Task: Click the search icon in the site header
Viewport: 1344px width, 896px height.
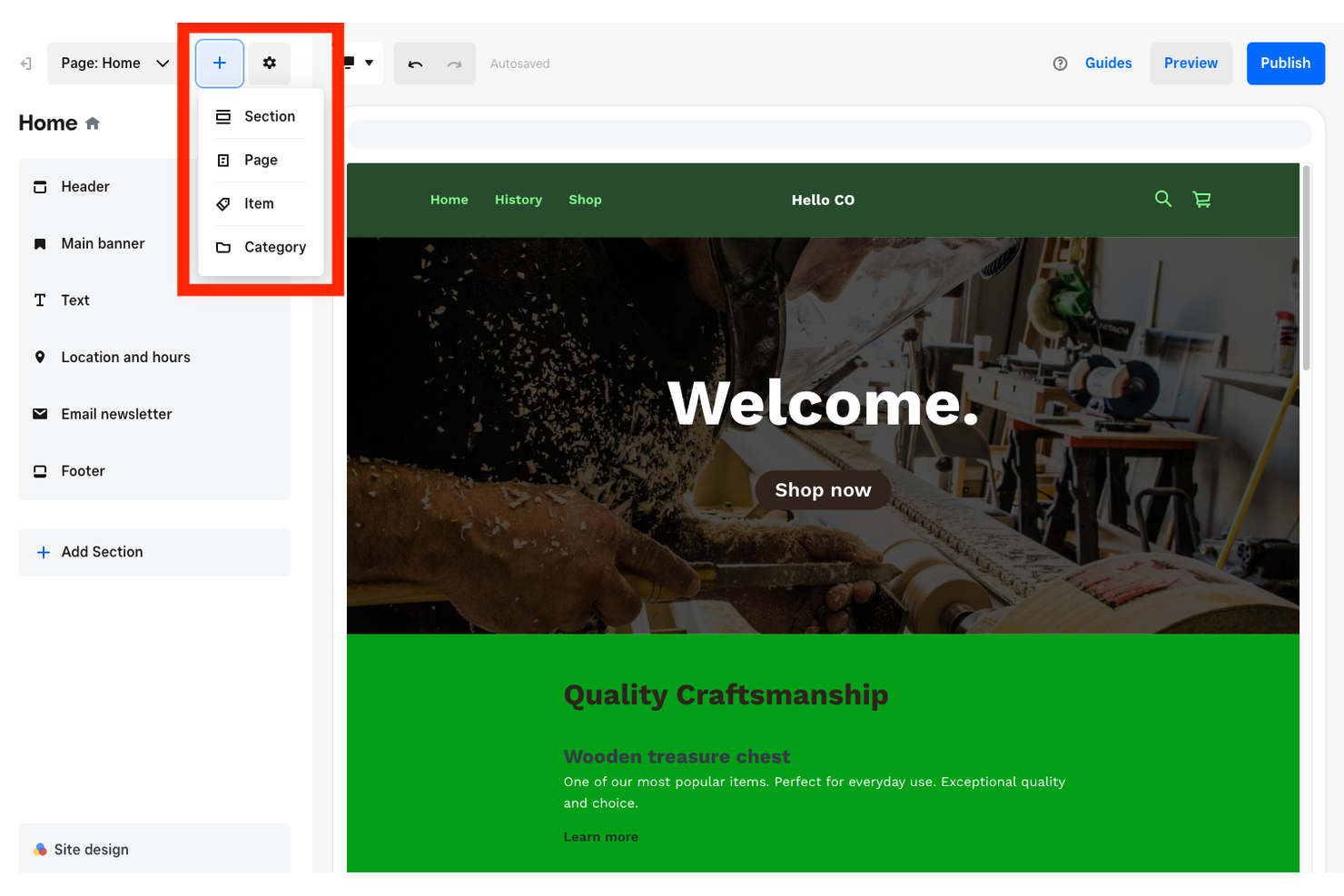Action: [x=1163, y=199]
